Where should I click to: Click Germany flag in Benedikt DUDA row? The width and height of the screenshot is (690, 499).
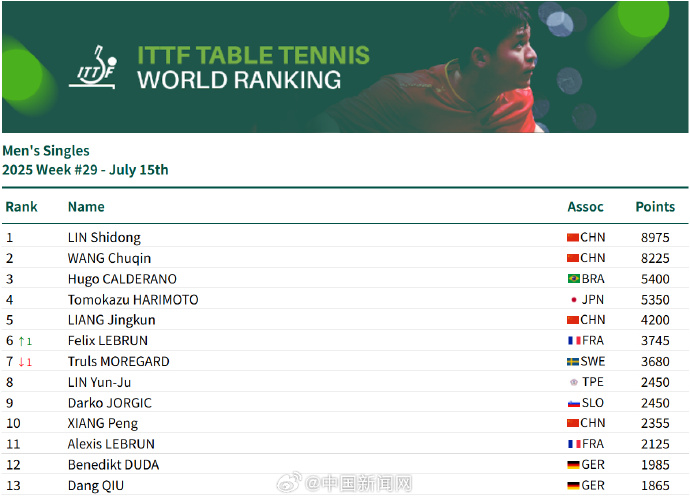tap(573, 465)
